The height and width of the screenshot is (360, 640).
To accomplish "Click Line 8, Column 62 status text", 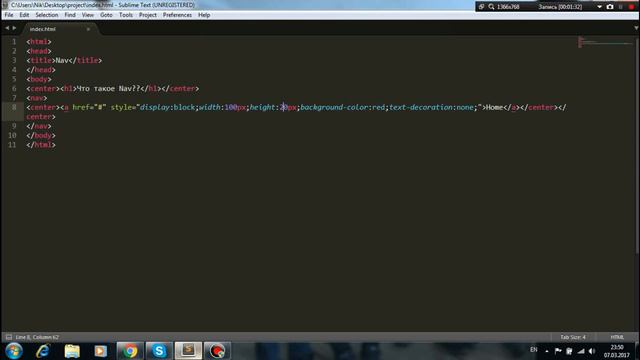I will (37, 337).
